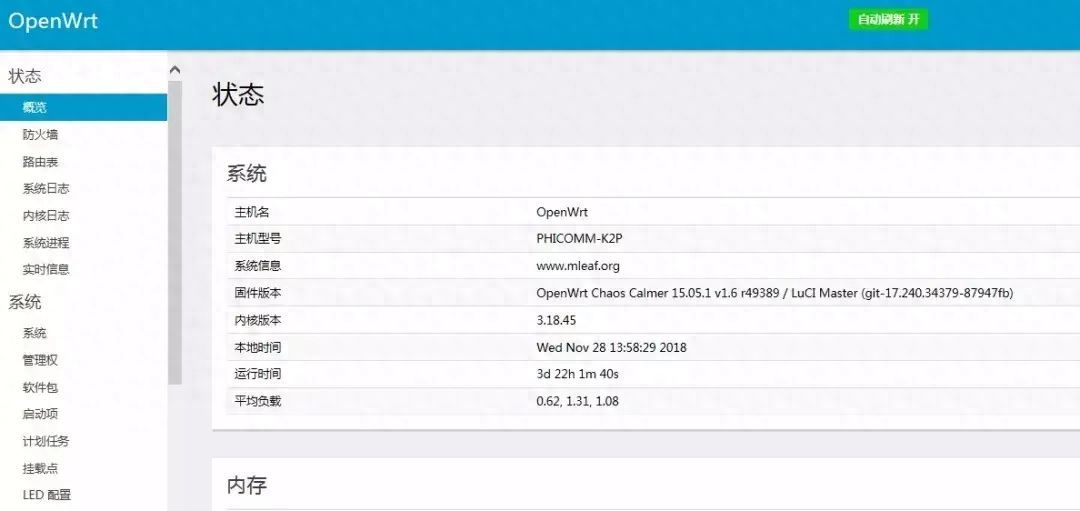Open the 实时信息 realtime graphs page

45,269
